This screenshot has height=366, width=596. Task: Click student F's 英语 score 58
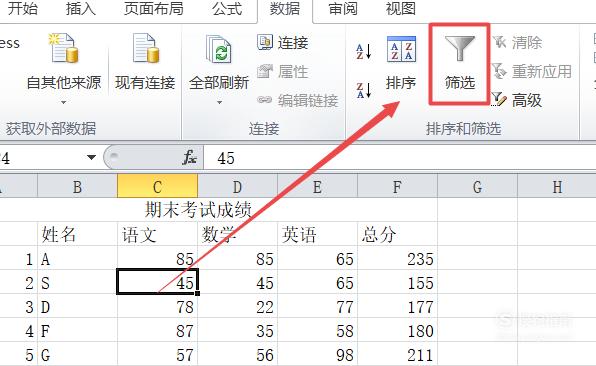[317, 330]
